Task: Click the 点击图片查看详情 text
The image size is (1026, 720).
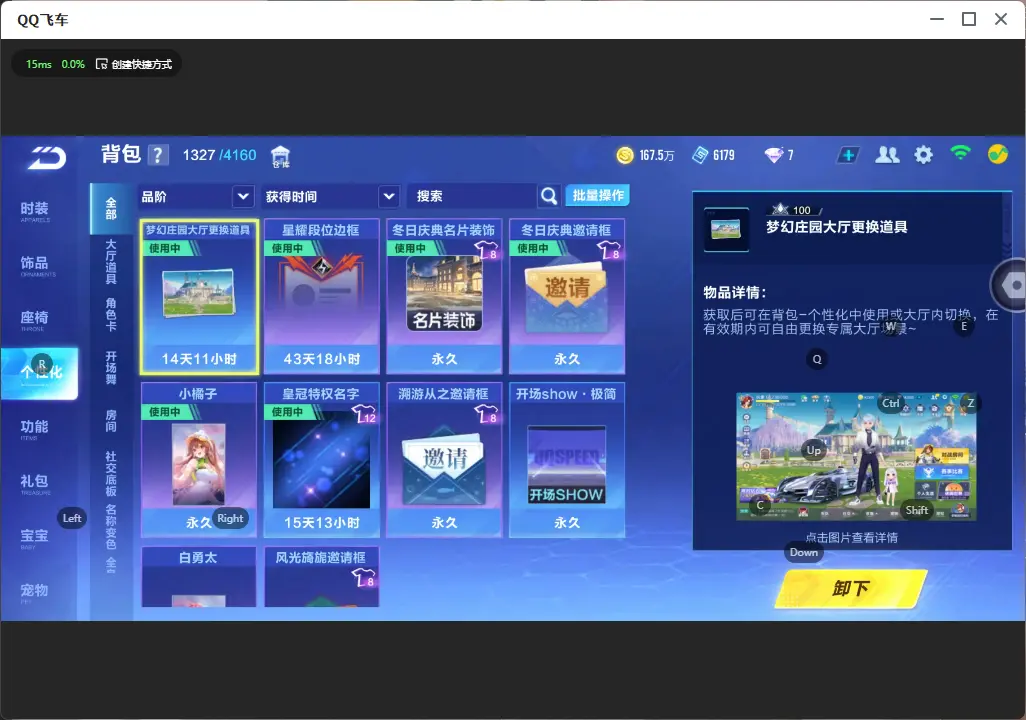Action: pyautogui.click(x=851, y=537)
